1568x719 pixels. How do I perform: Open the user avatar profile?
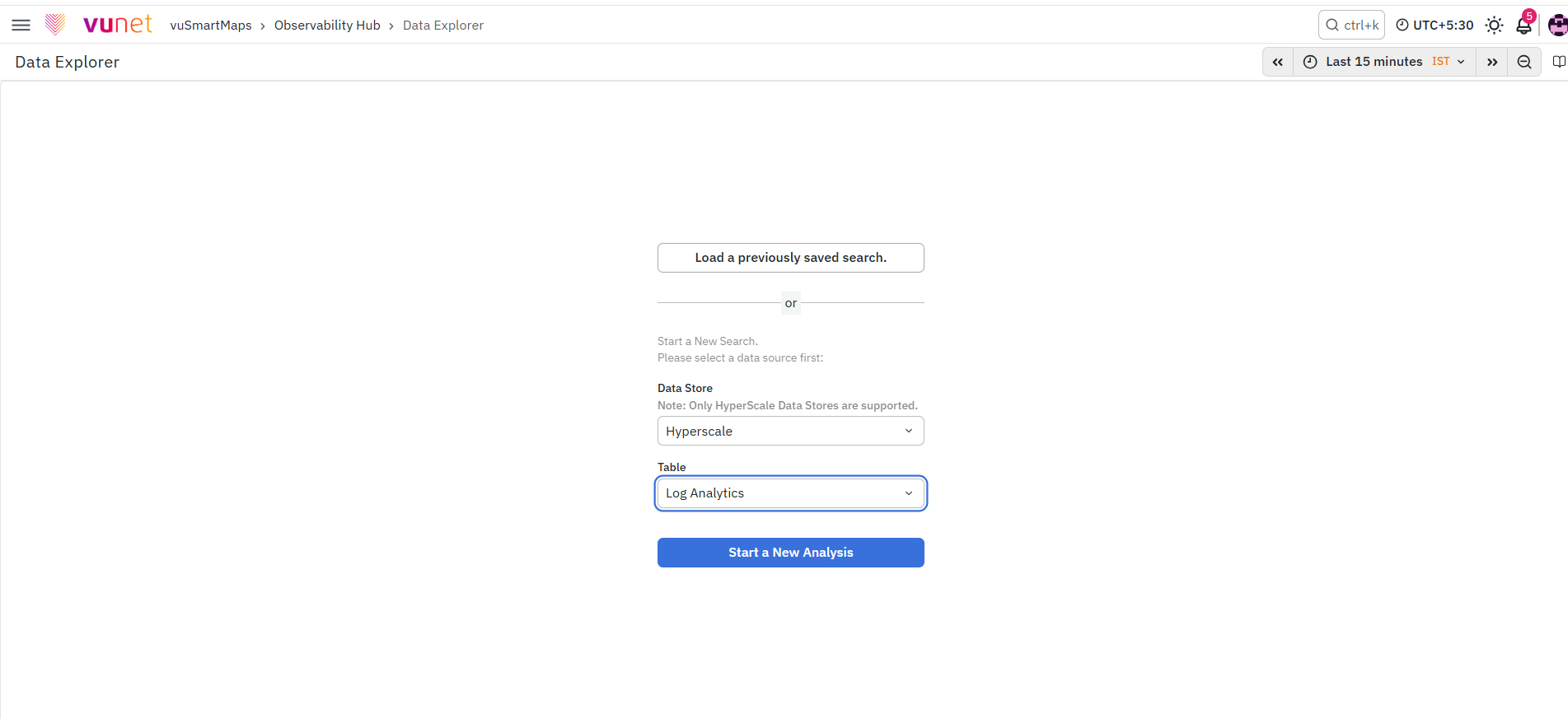click(1557, 25)
